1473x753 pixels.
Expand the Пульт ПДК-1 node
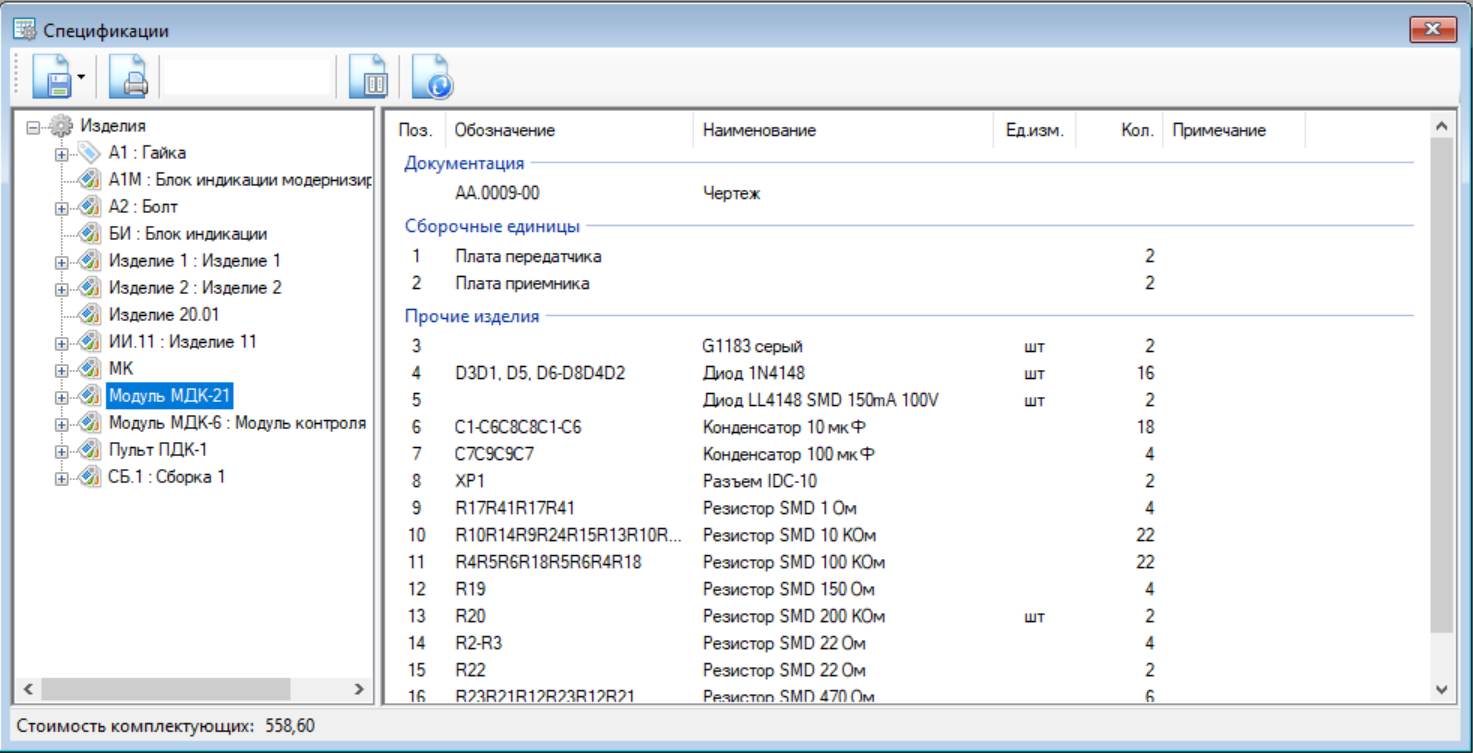[x=62, y=451]
